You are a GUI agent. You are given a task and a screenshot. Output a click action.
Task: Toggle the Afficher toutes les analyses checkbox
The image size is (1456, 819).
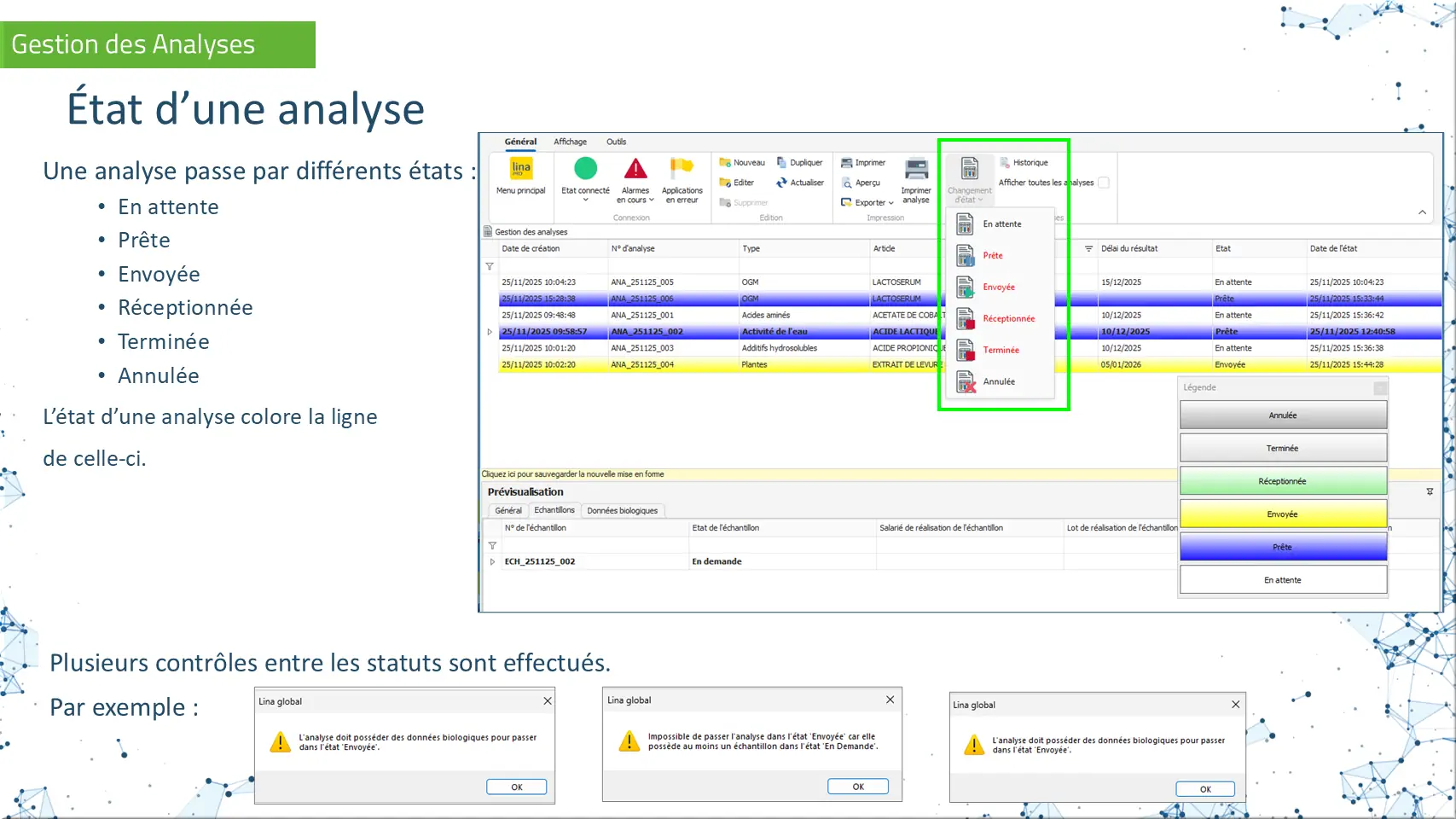pyautogui.click(x=1103, y=183)
